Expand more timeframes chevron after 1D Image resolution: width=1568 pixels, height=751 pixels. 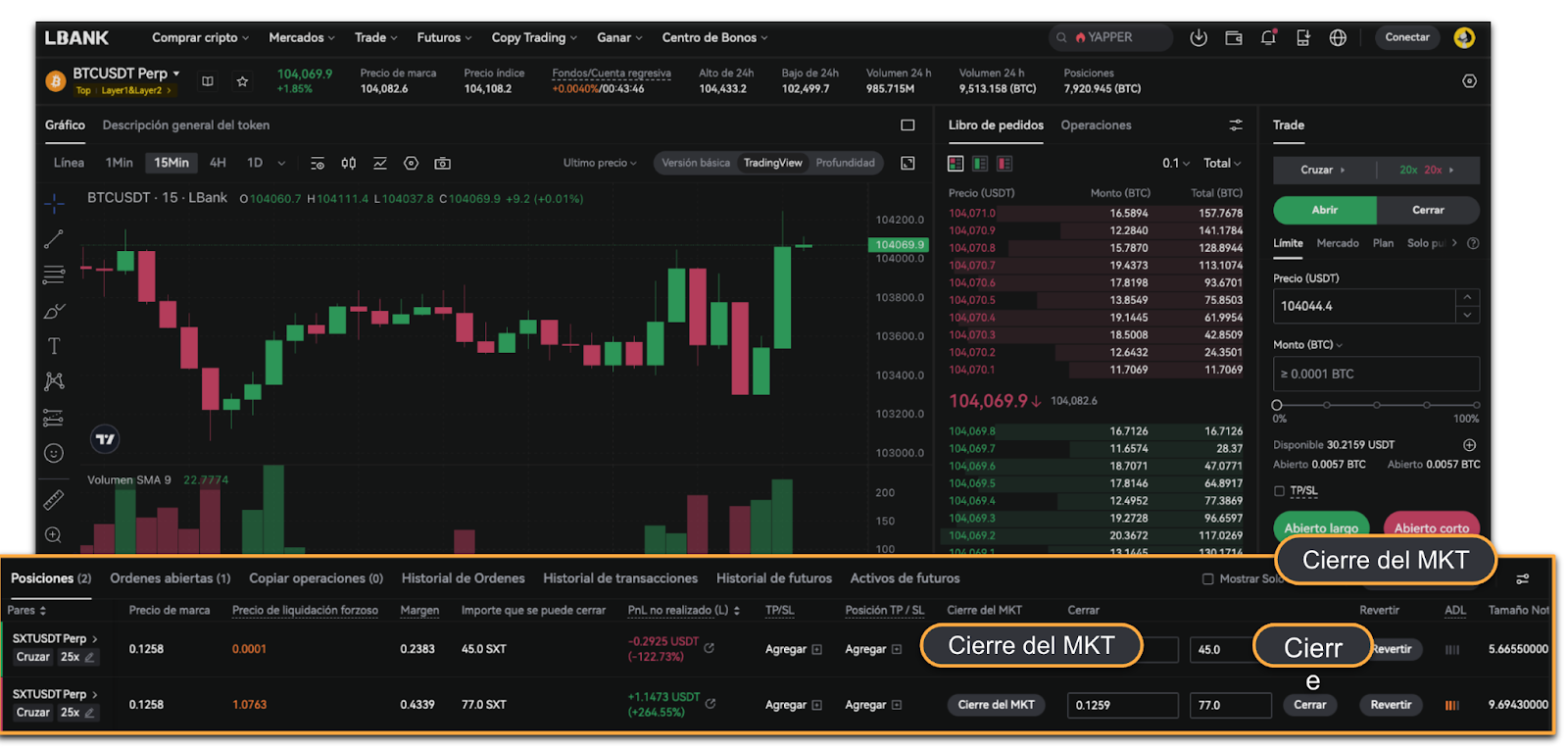click(x=281, y=164)
